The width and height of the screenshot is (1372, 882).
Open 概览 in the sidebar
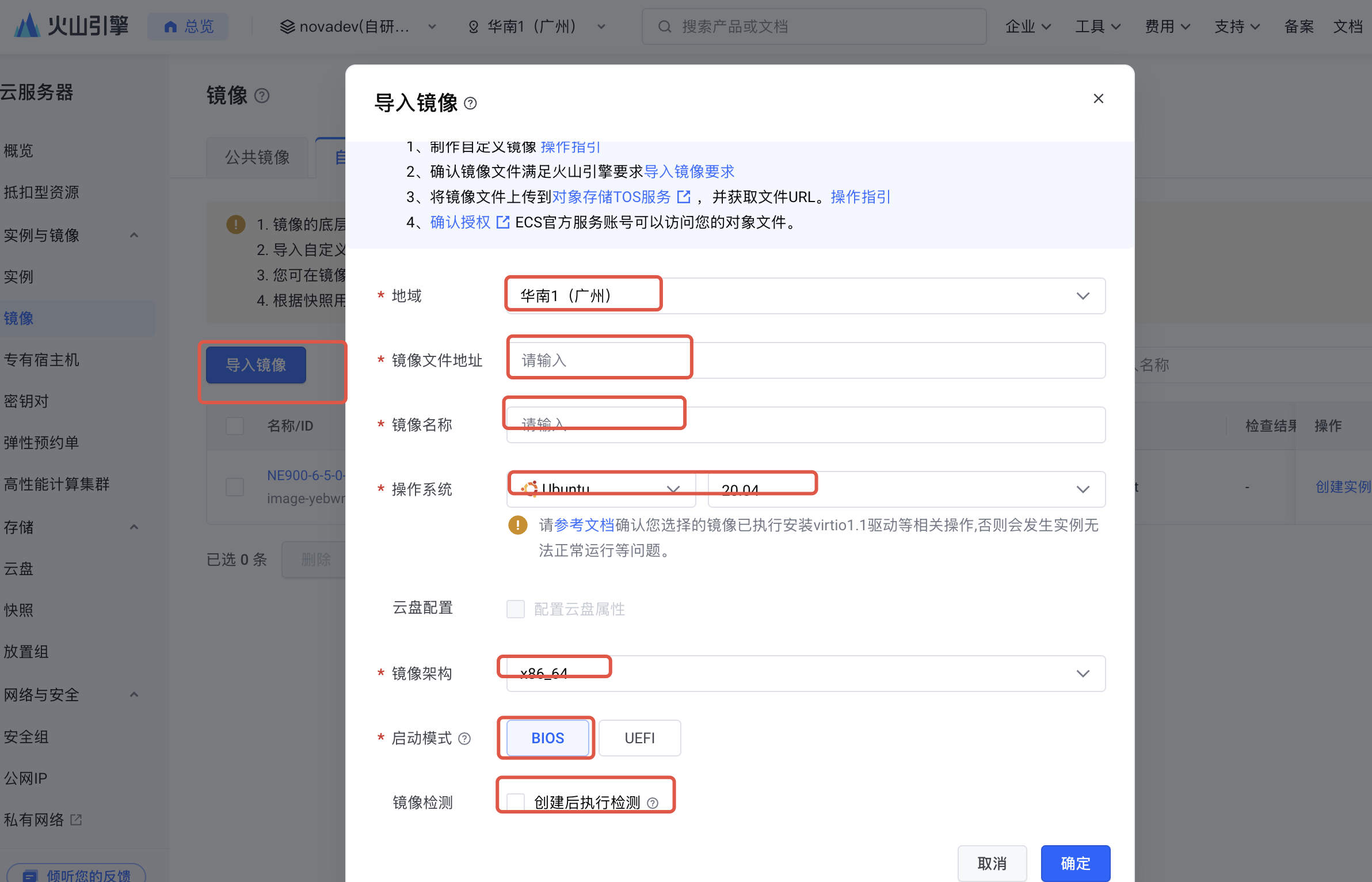(18, 151)
